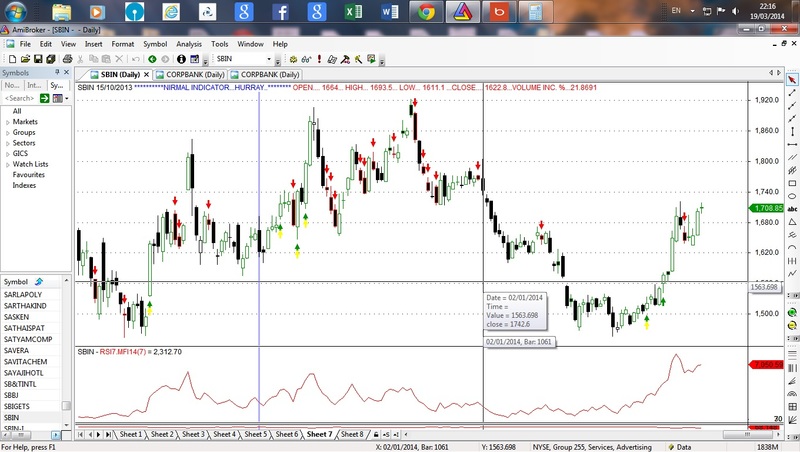Expand the Groups tree node
Image resolution: width=800 pixels, height=452 pixels.
8,133
